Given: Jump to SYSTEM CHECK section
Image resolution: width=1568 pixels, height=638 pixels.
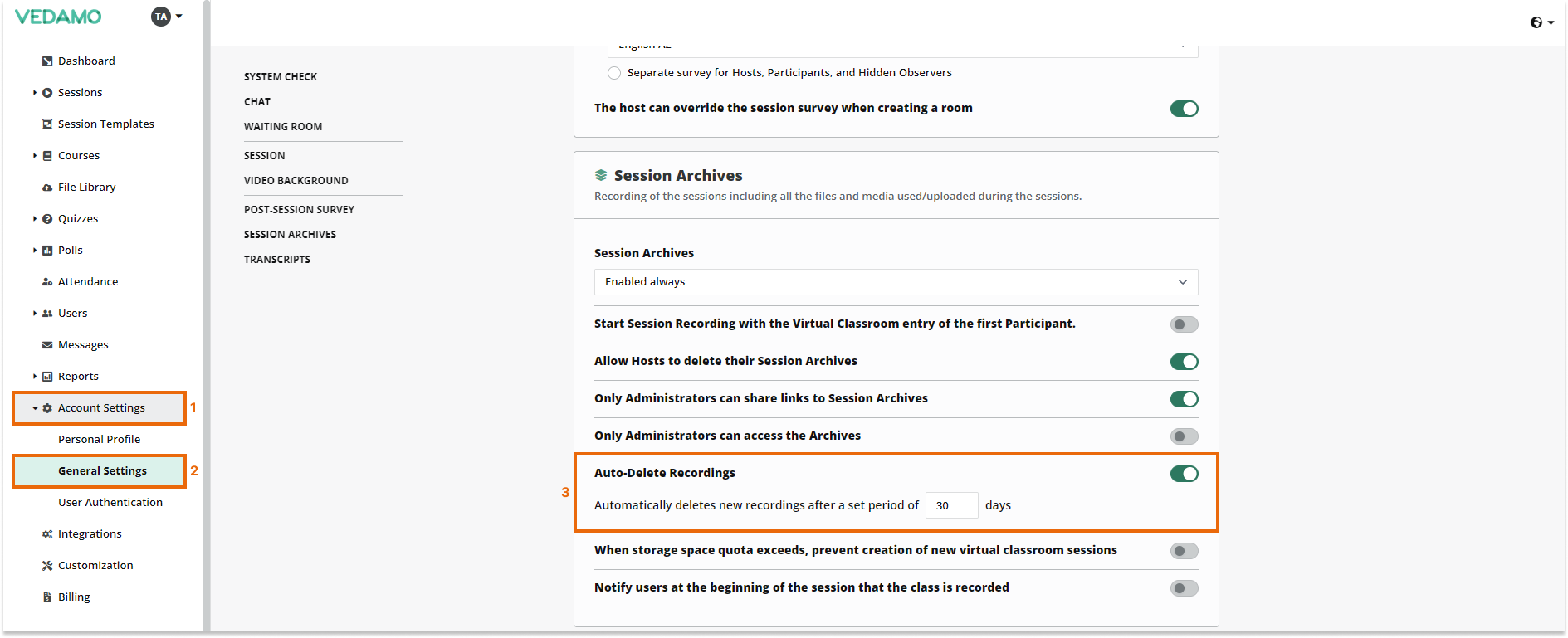Looking at the screenshot, I should 281,77.
